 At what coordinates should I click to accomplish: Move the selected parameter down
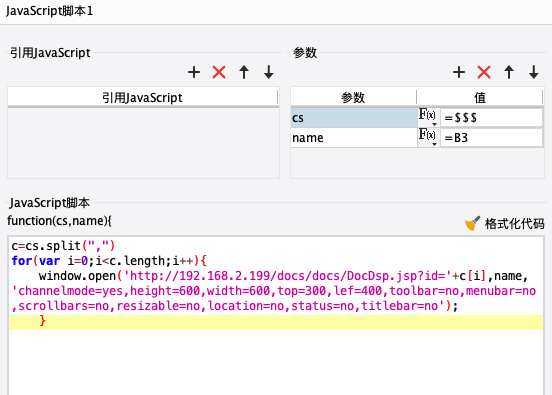[x=534, y=72]
